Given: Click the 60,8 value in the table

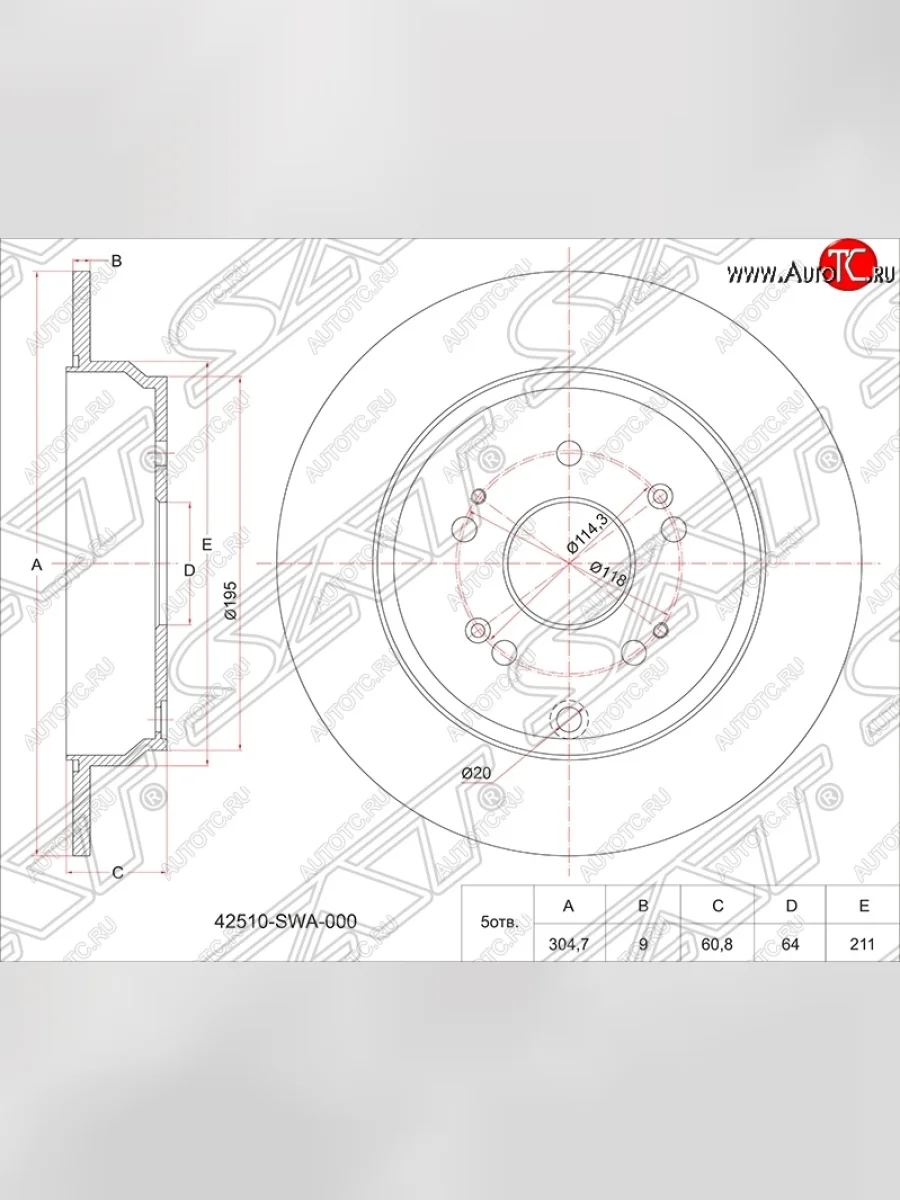Looking at the screenshot, I should pos(717,943).
